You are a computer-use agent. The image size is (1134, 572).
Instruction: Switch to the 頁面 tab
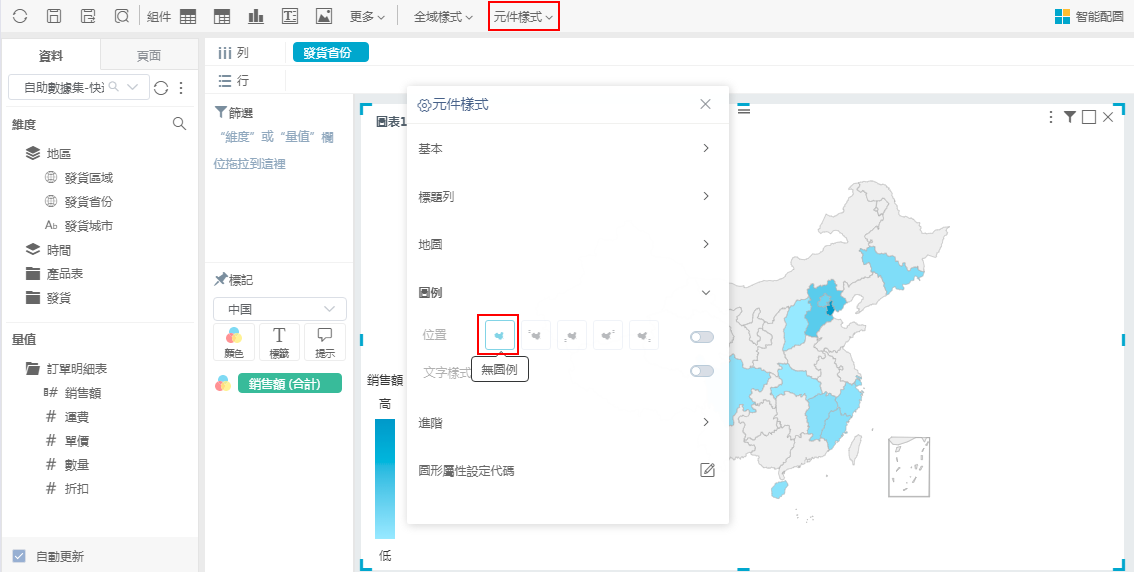point(149,56)
